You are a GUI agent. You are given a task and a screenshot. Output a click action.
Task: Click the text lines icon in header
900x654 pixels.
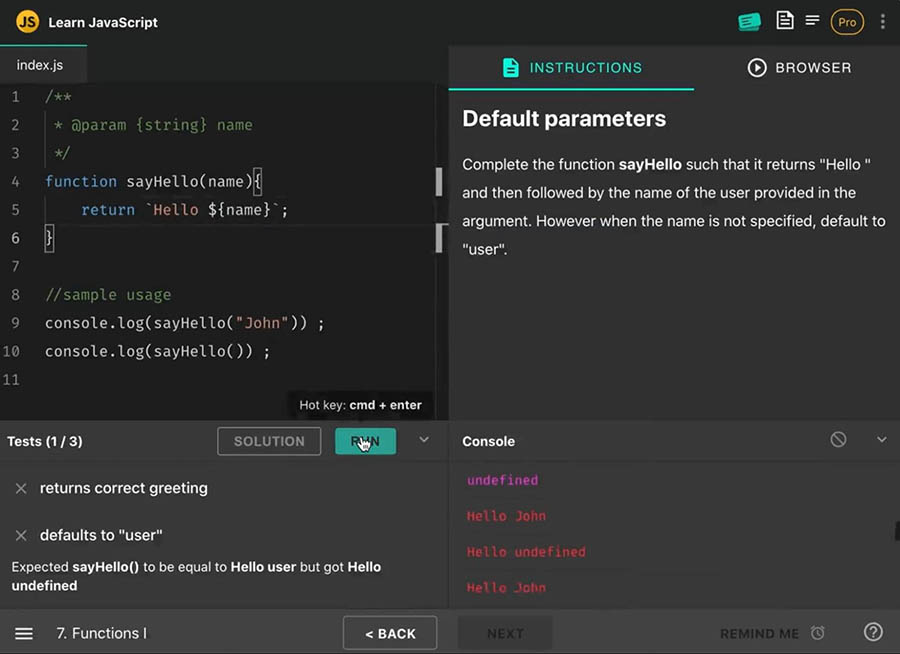tap(813, 21)
